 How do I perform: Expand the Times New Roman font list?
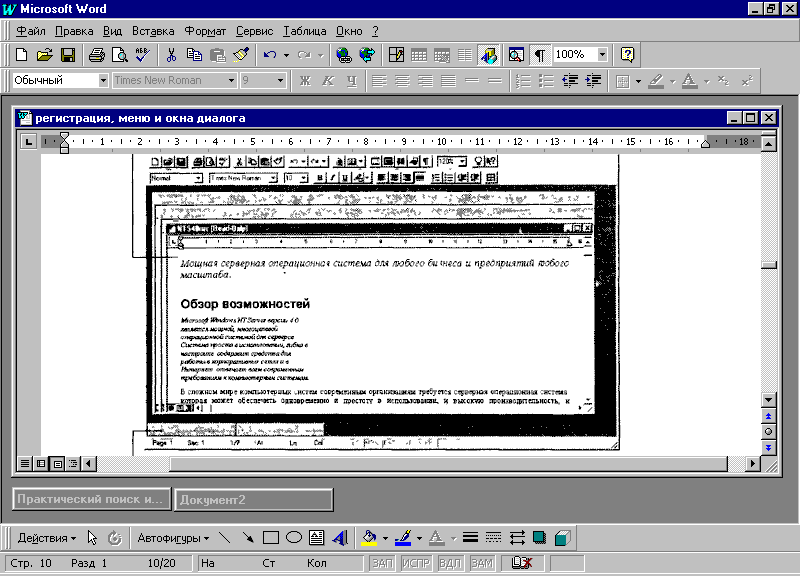click(x=231, y=81)
